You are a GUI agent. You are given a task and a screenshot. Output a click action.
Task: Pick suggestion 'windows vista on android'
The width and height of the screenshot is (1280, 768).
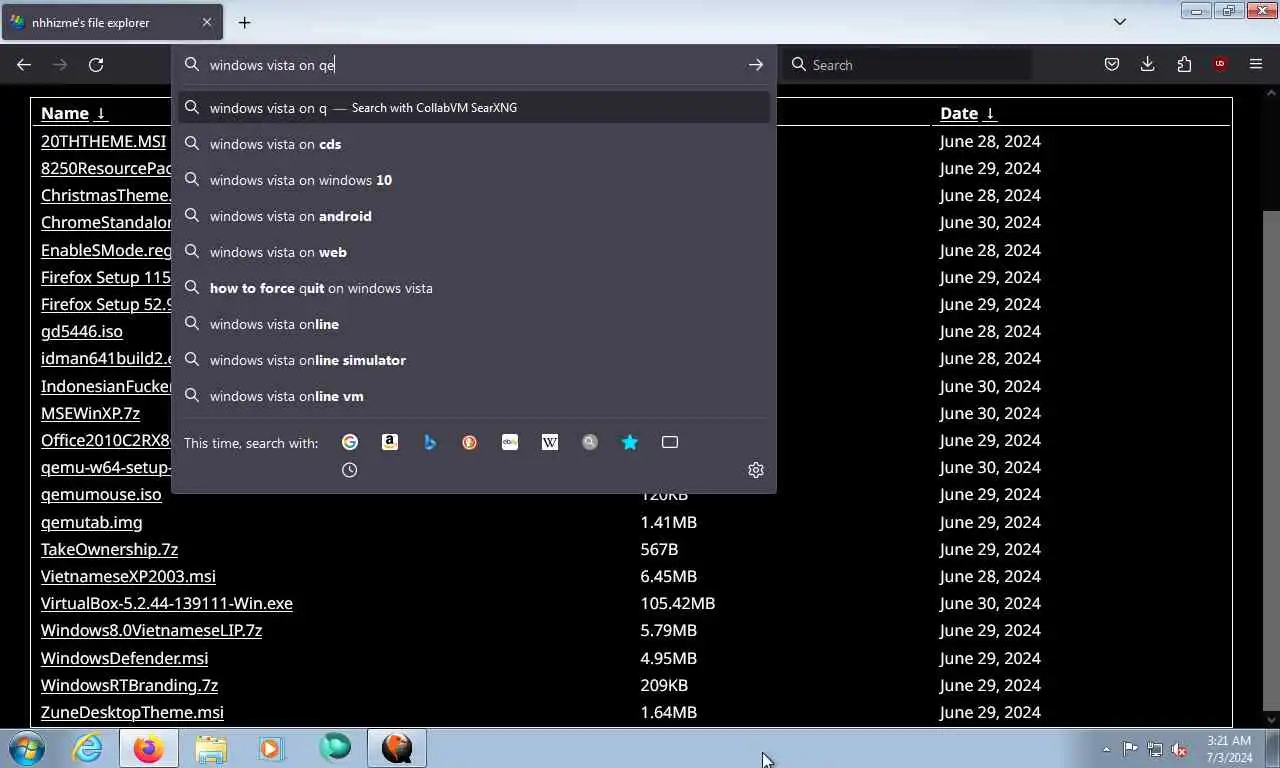[x=474, y=216]
